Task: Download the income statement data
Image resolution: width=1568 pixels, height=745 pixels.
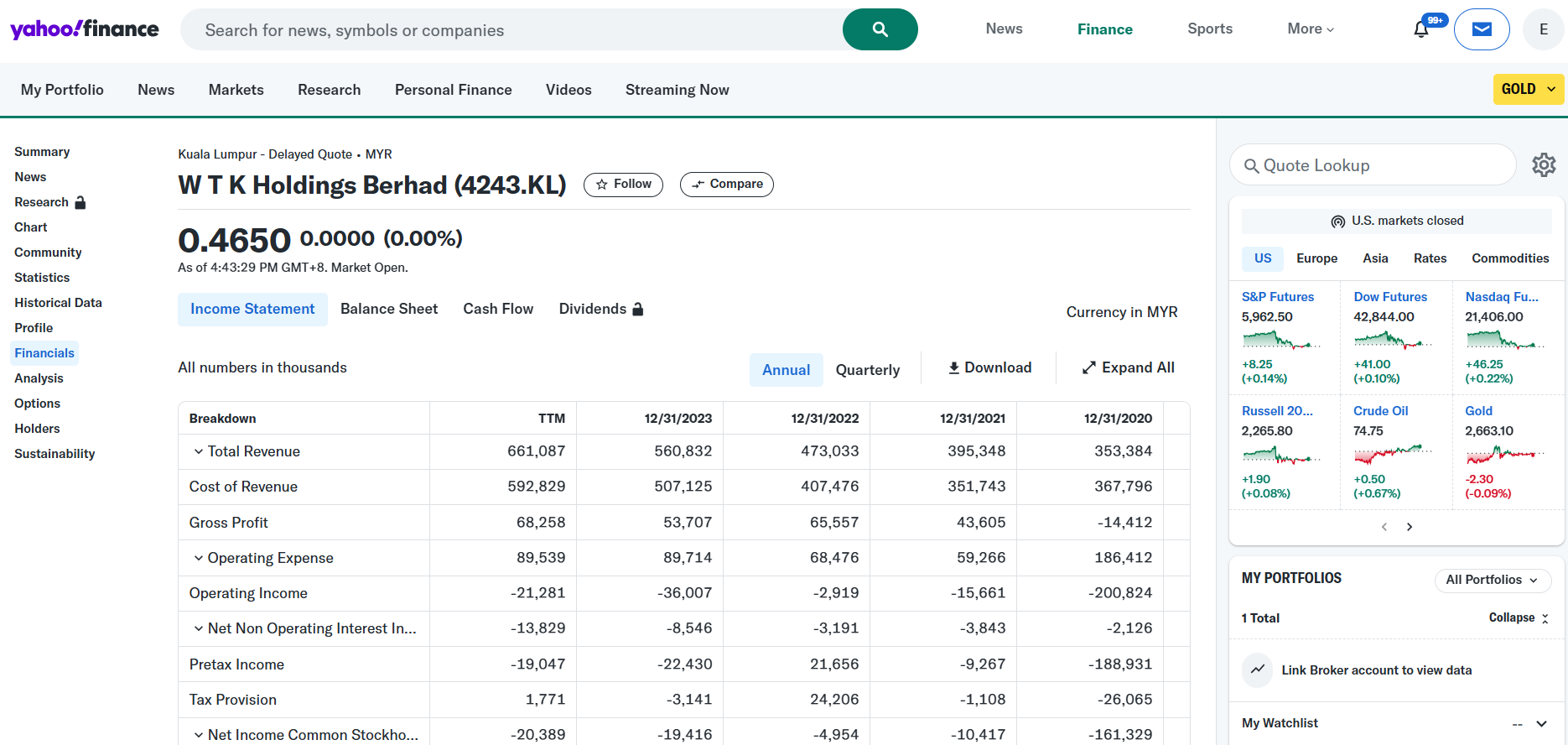Action: (x=989, y=367)
